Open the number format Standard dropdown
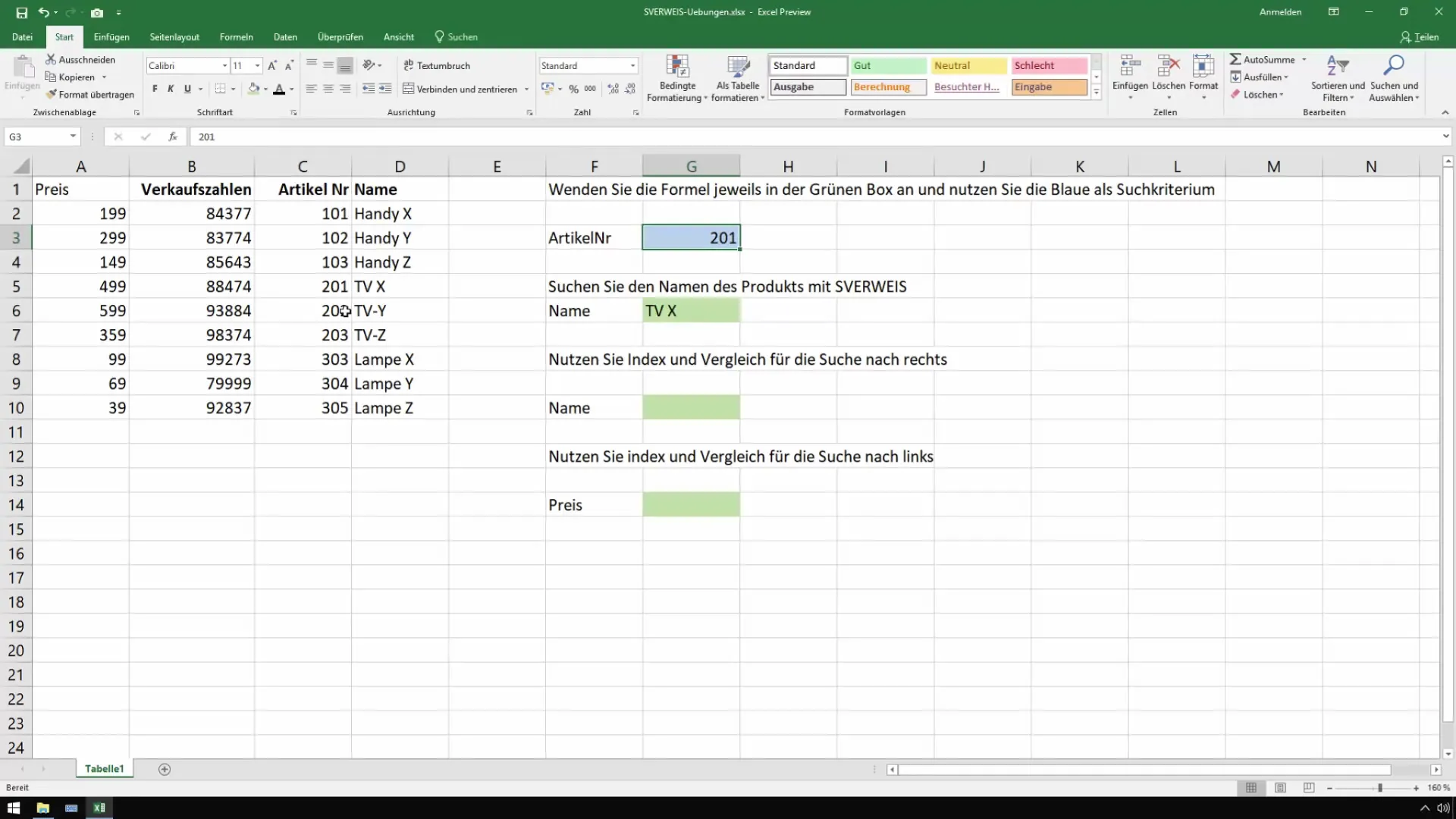 [x=632, y=66]
